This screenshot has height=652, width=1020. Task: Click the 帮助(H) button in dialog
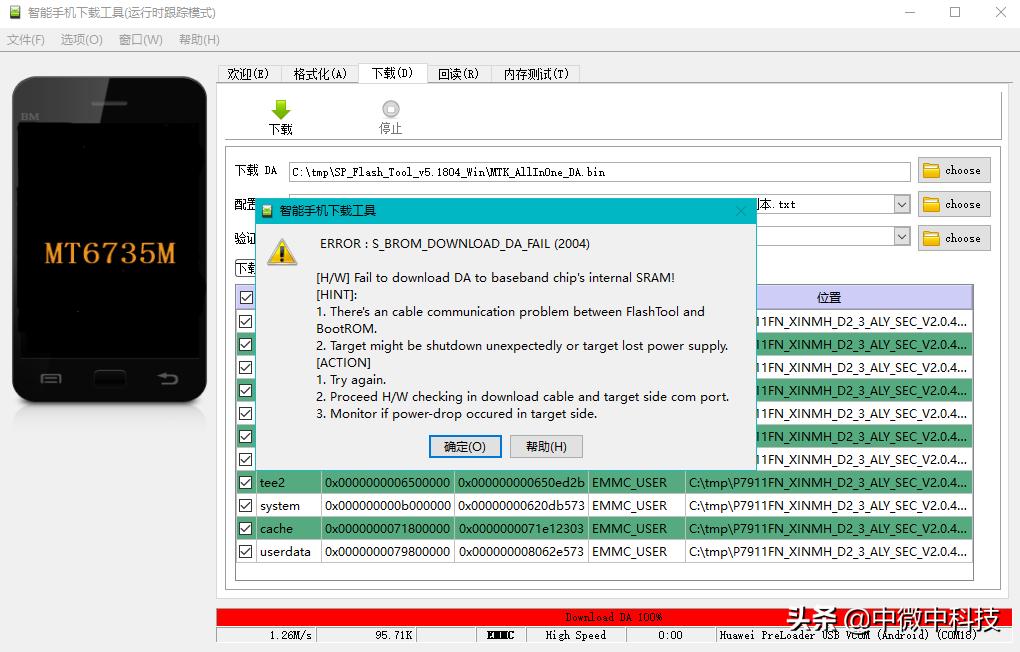[545, 447]
